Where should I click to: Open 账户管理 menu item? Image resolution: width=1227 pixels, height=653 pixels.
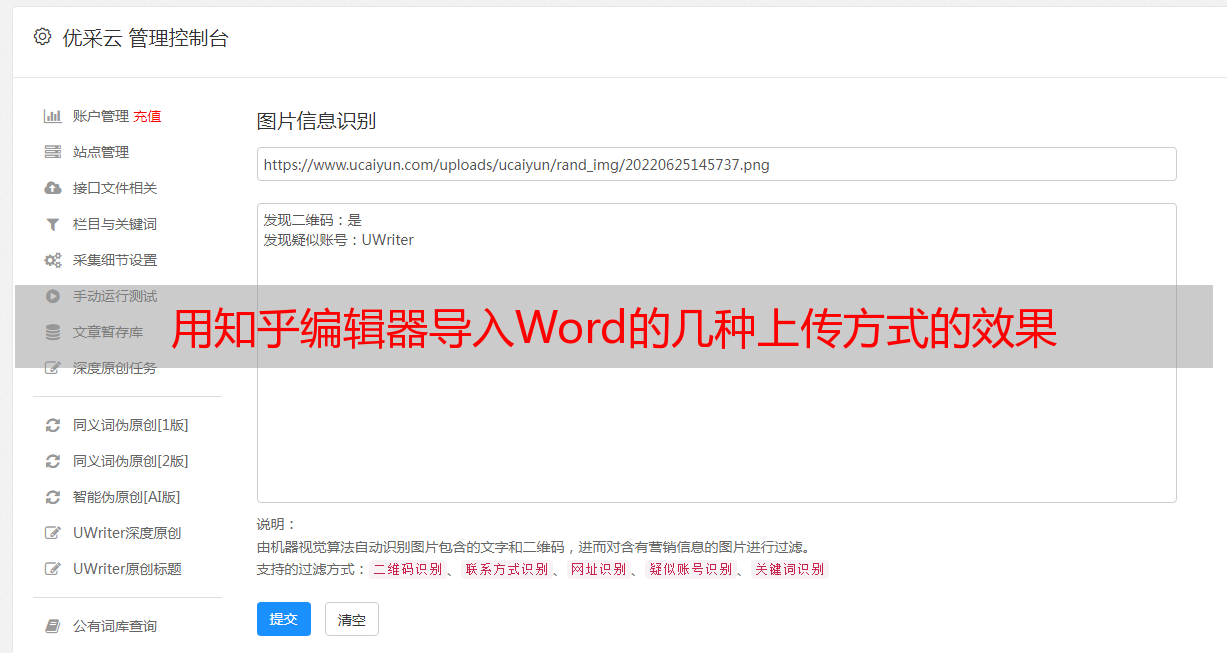101,116
